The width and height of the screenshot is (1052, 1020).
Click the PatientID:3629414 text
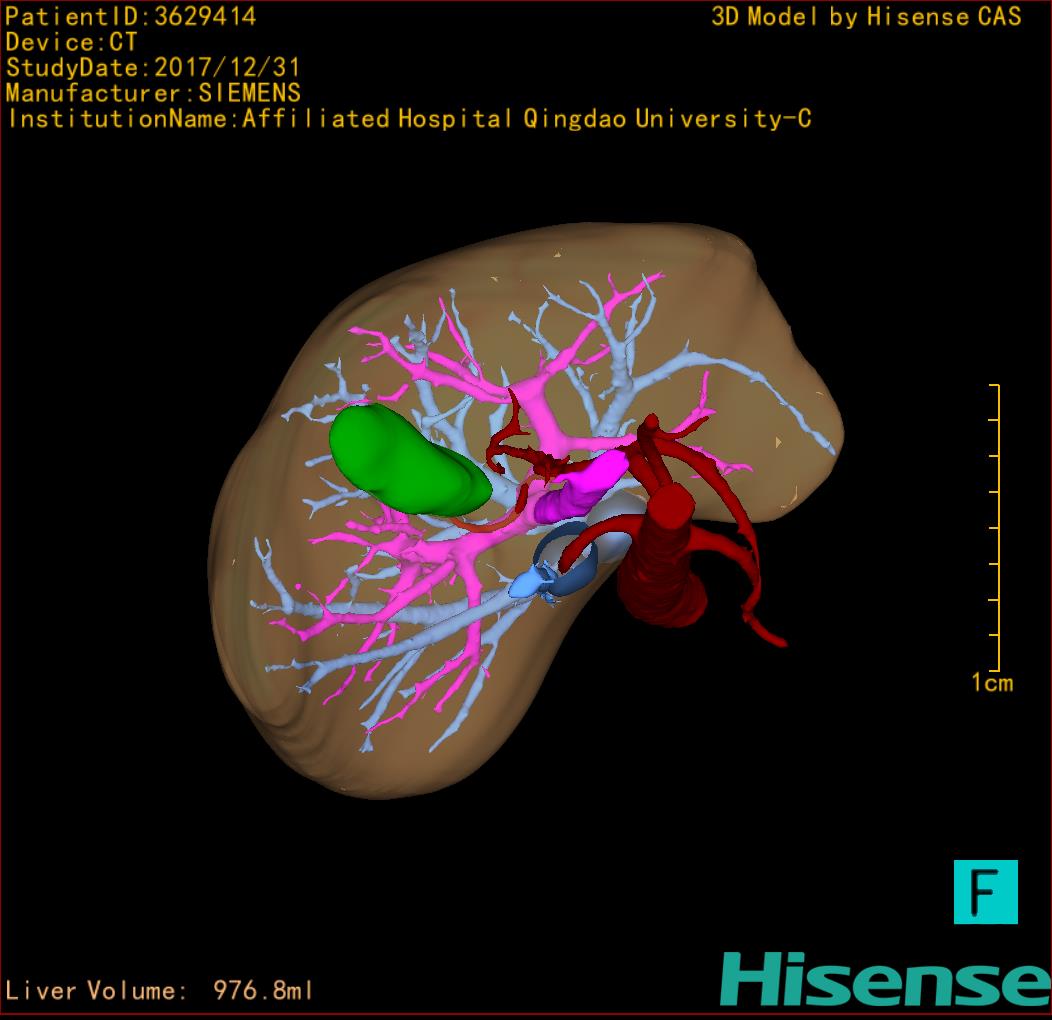pos(130,16)
